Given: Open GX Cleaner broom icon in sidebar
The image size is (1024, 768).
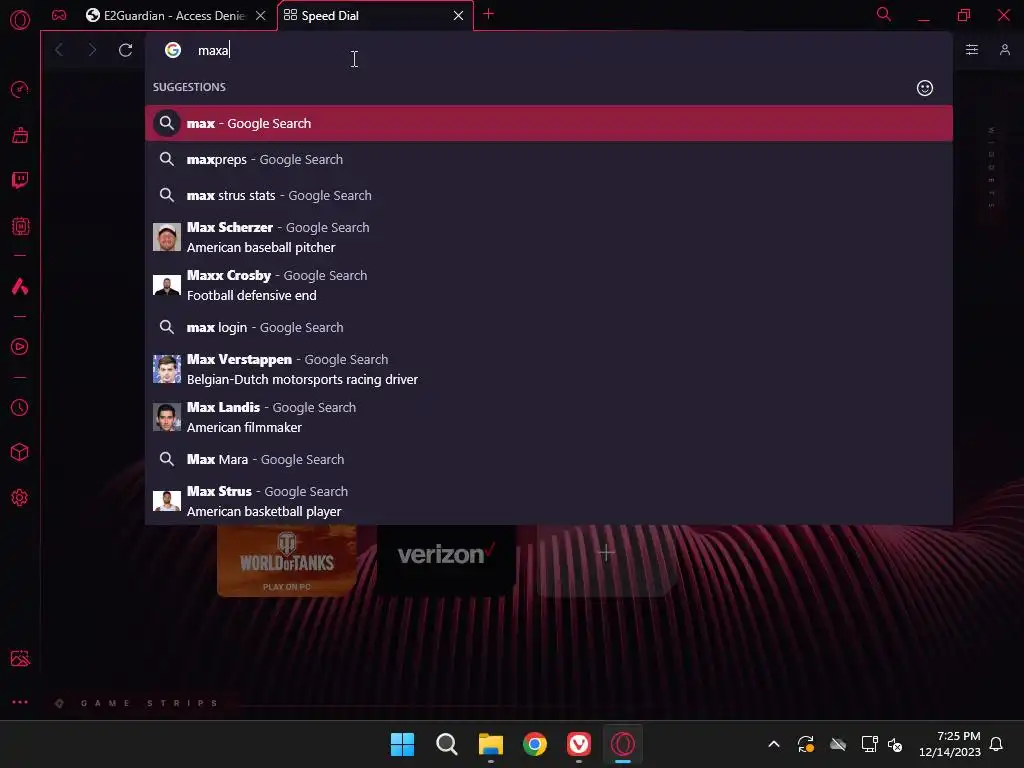Looking at the screenshot, I should tap(20, 135).
